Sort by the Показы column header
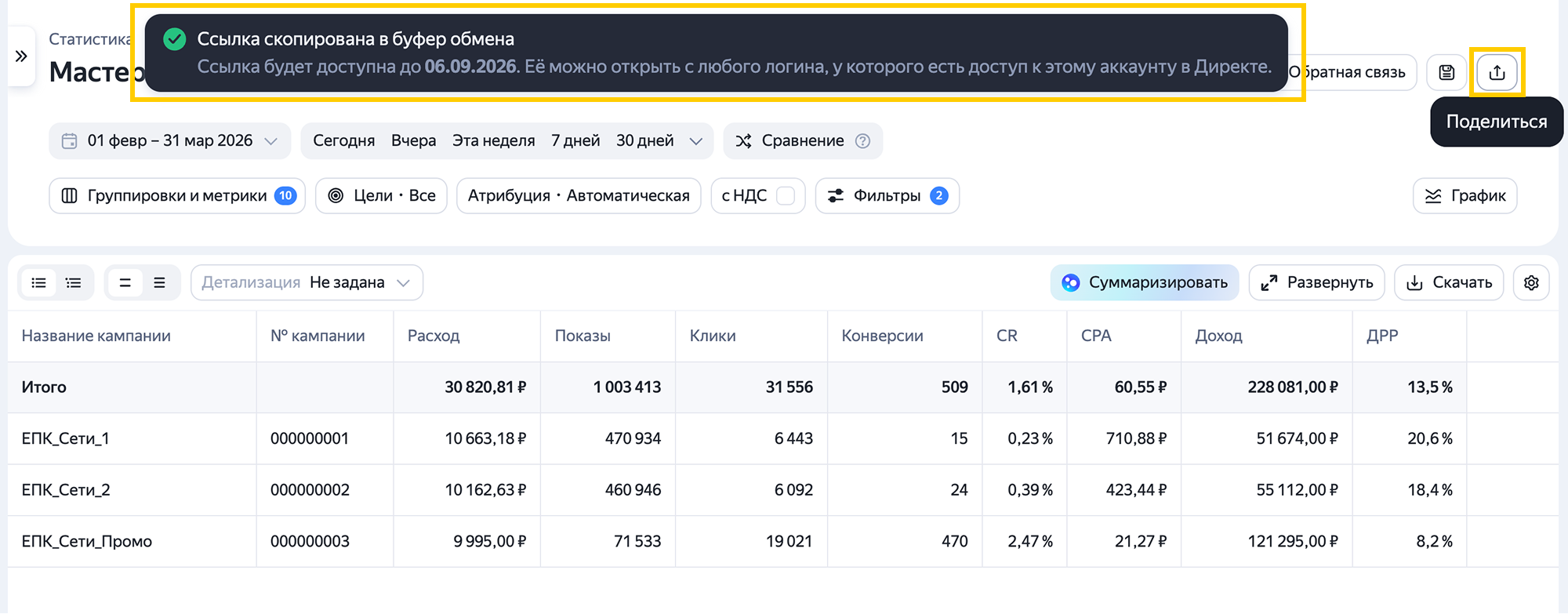Screen dimensions: 1568x614 583,336
